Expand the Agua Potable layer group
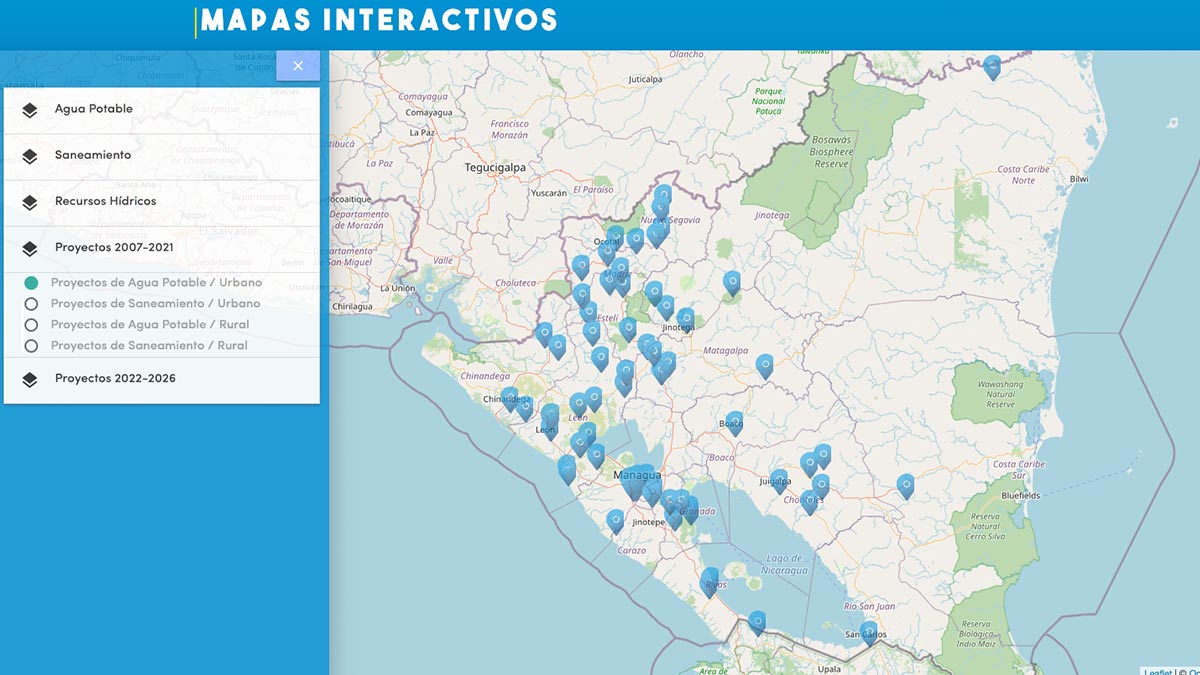This screenshot has height=675, width=1200. point(162,110)
